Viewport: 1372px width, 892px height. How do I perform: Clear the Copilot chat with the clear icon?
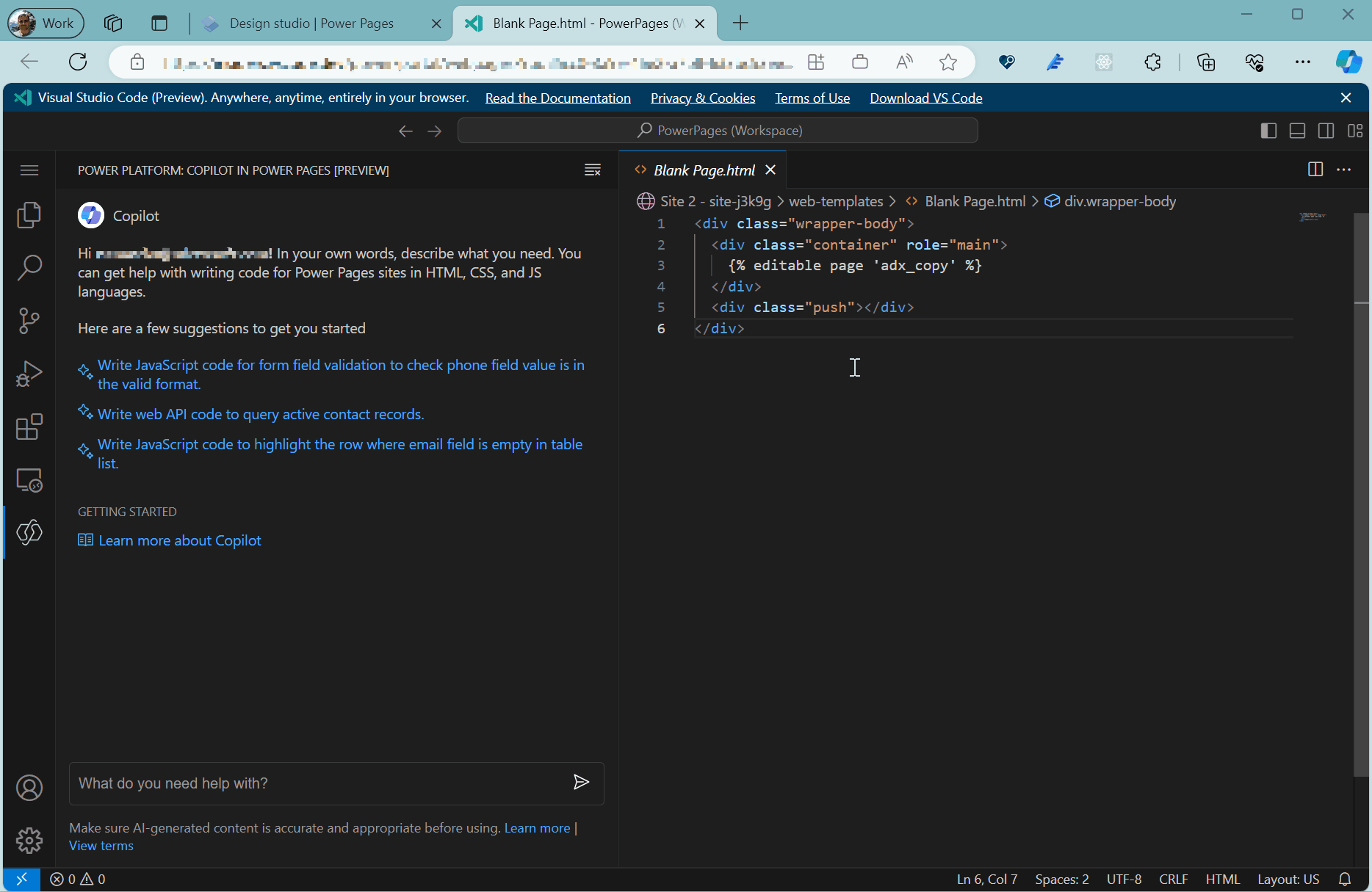point(593,170)
